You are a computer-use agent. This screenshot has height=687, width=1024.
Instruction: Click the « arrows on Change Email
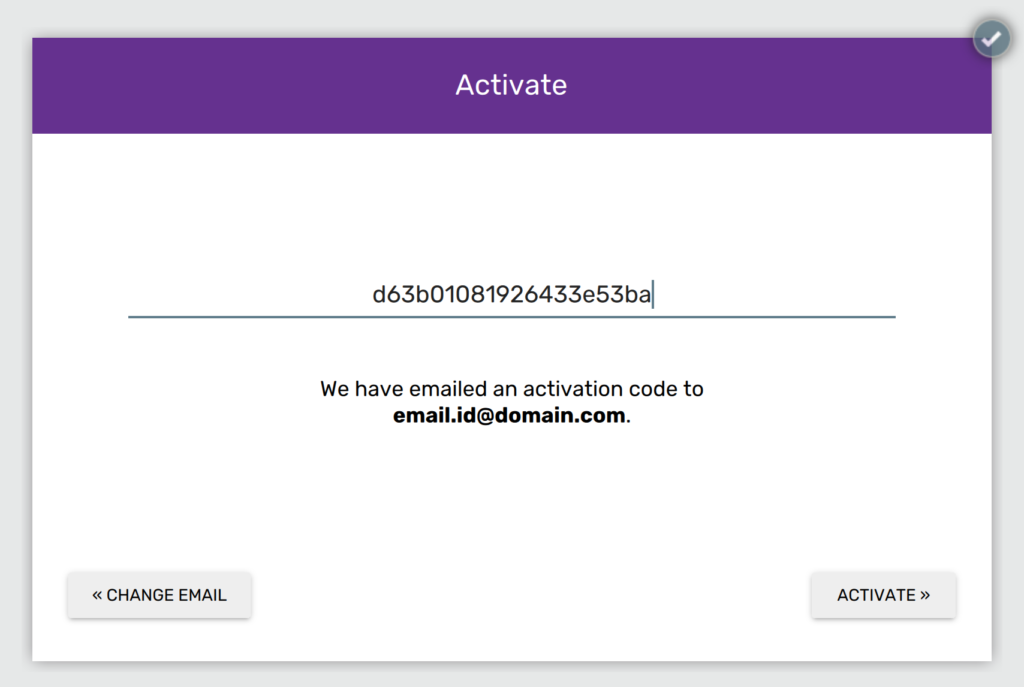[x=97, y=595]
